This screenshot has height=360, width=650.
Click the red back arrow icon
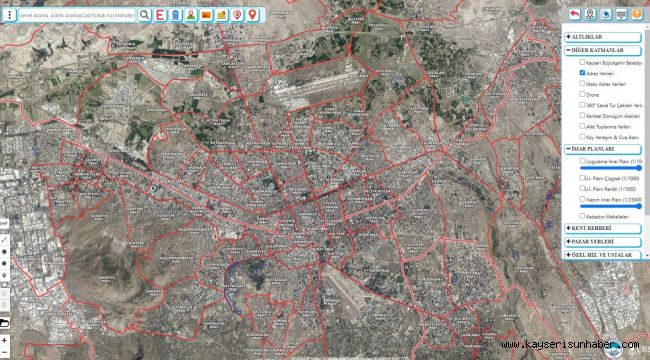coord(575,15)
